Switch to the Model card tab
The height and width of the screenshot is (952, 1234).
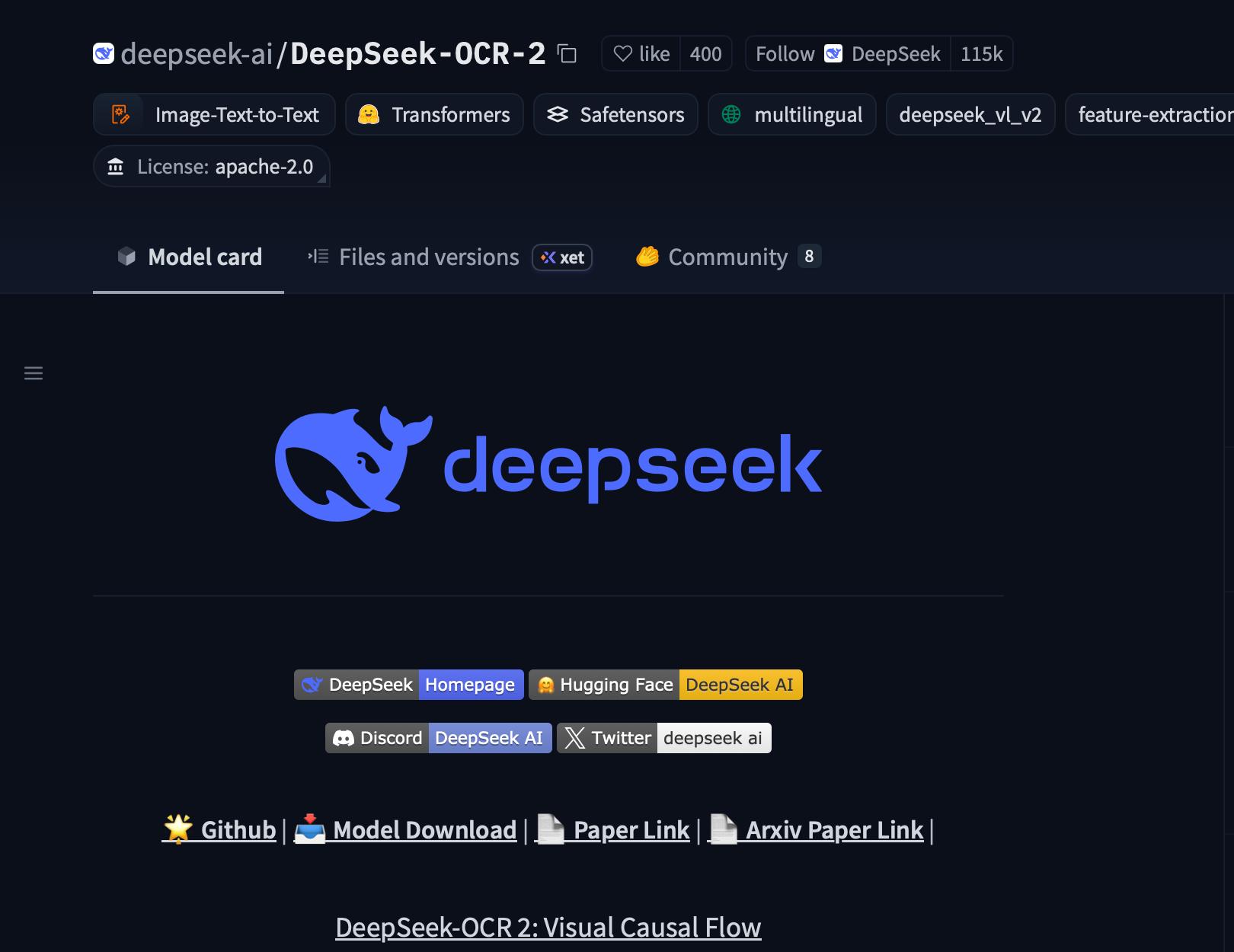coord(189,257)
